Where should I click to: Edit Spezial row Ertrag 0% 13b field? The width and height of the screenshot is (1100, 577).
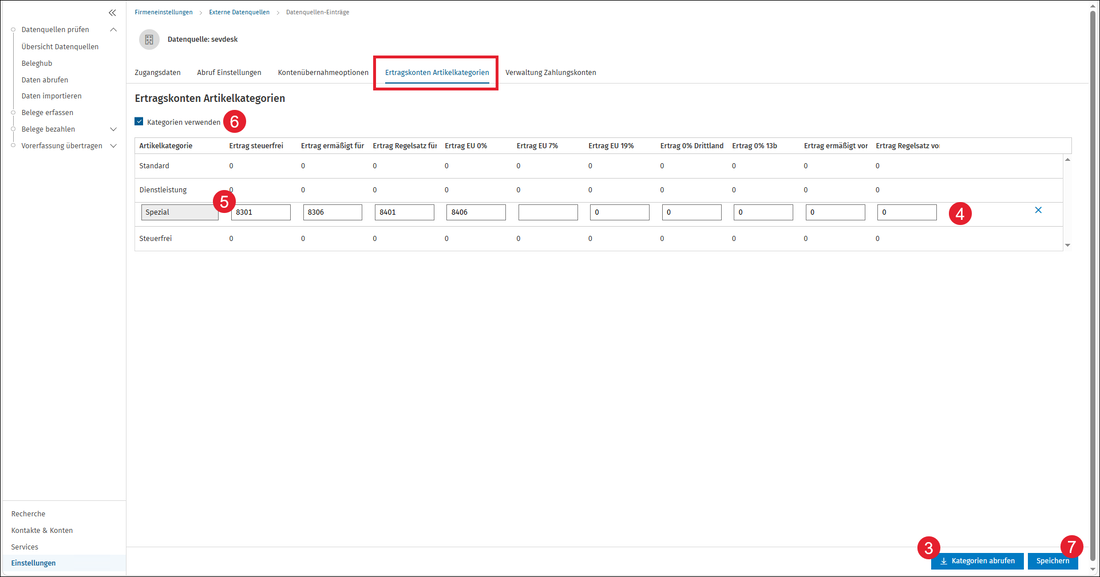(x=763, y=212)
